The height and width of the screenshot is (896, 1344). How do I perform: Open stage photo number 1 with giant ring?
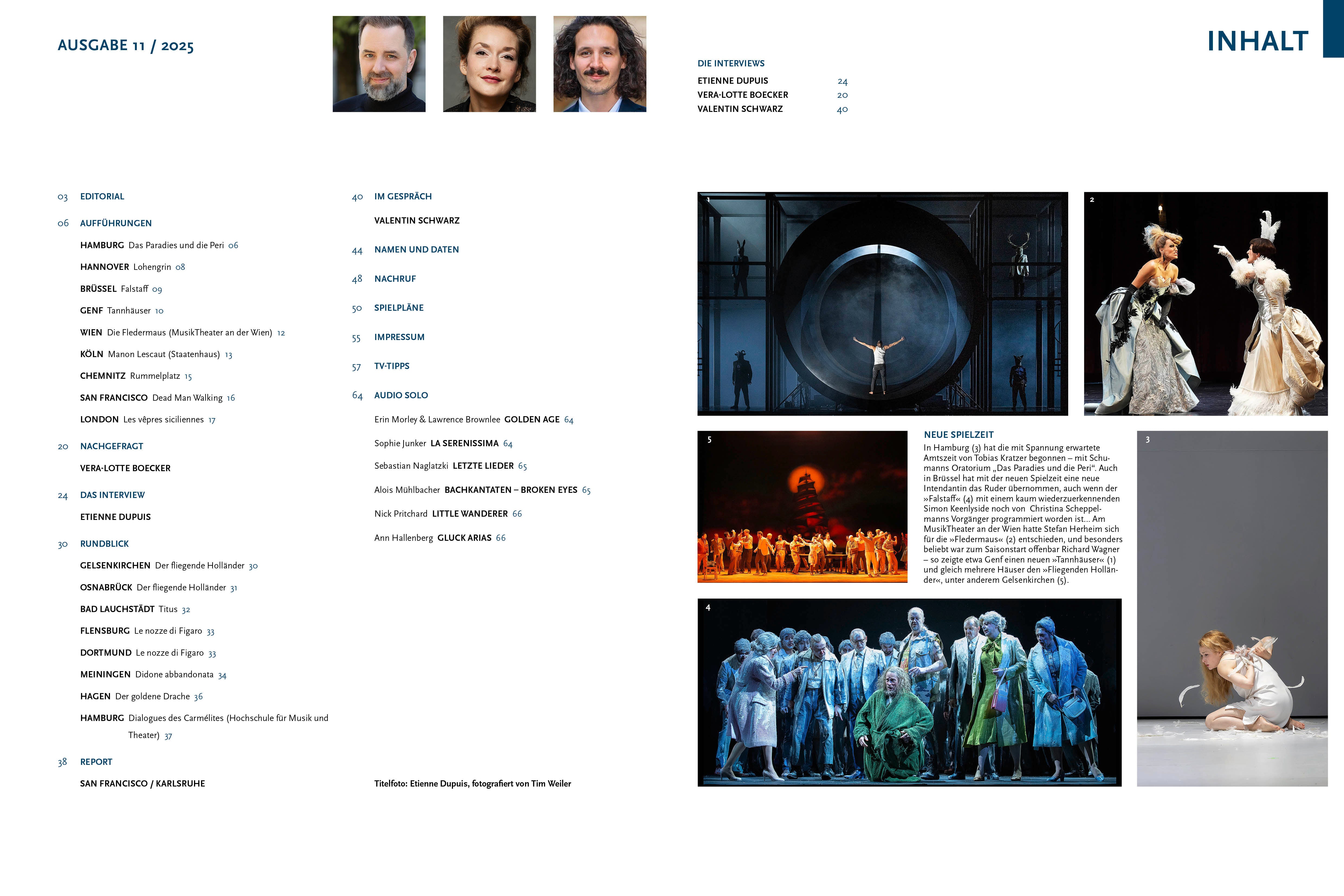point(882,303)
